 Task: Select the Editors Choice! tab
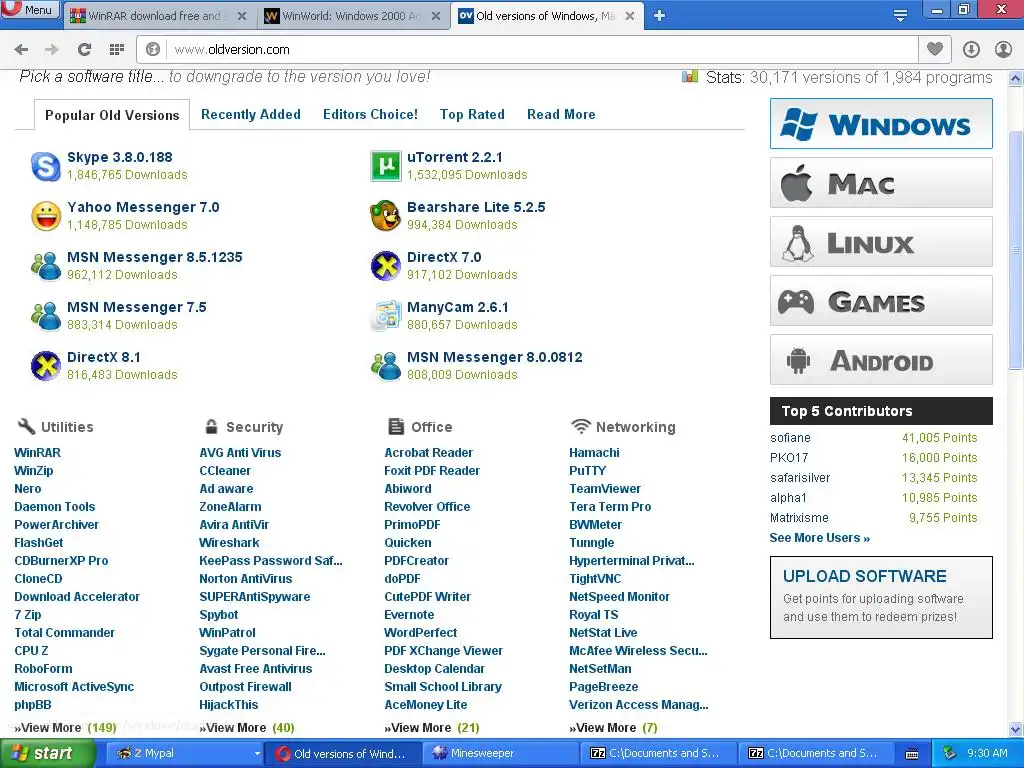click(370, 114)
